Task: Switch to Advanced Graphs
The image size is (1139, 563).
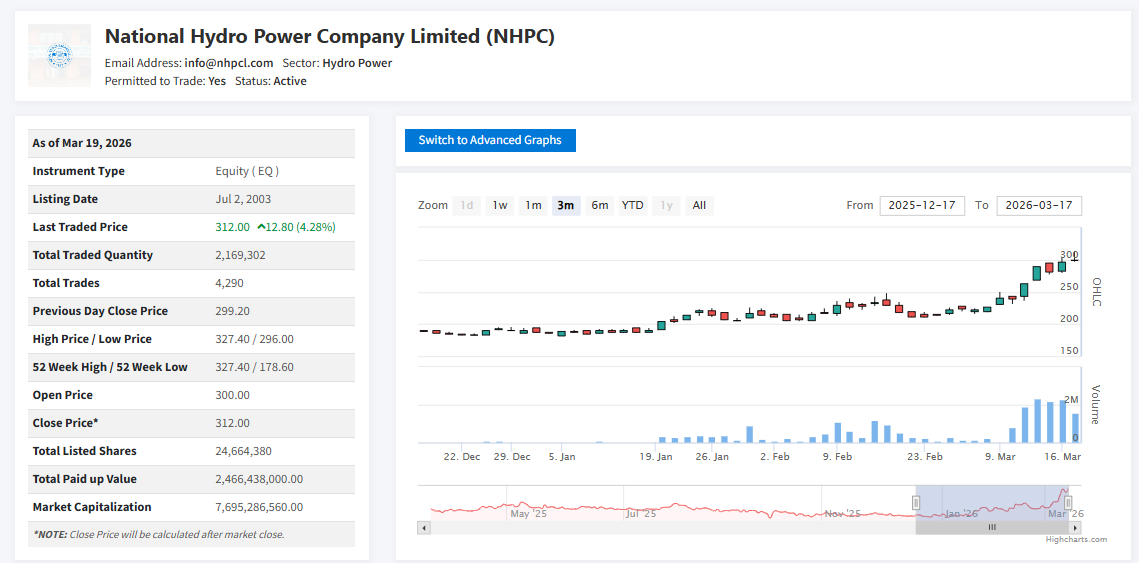Action: click(x=490, y=140)
